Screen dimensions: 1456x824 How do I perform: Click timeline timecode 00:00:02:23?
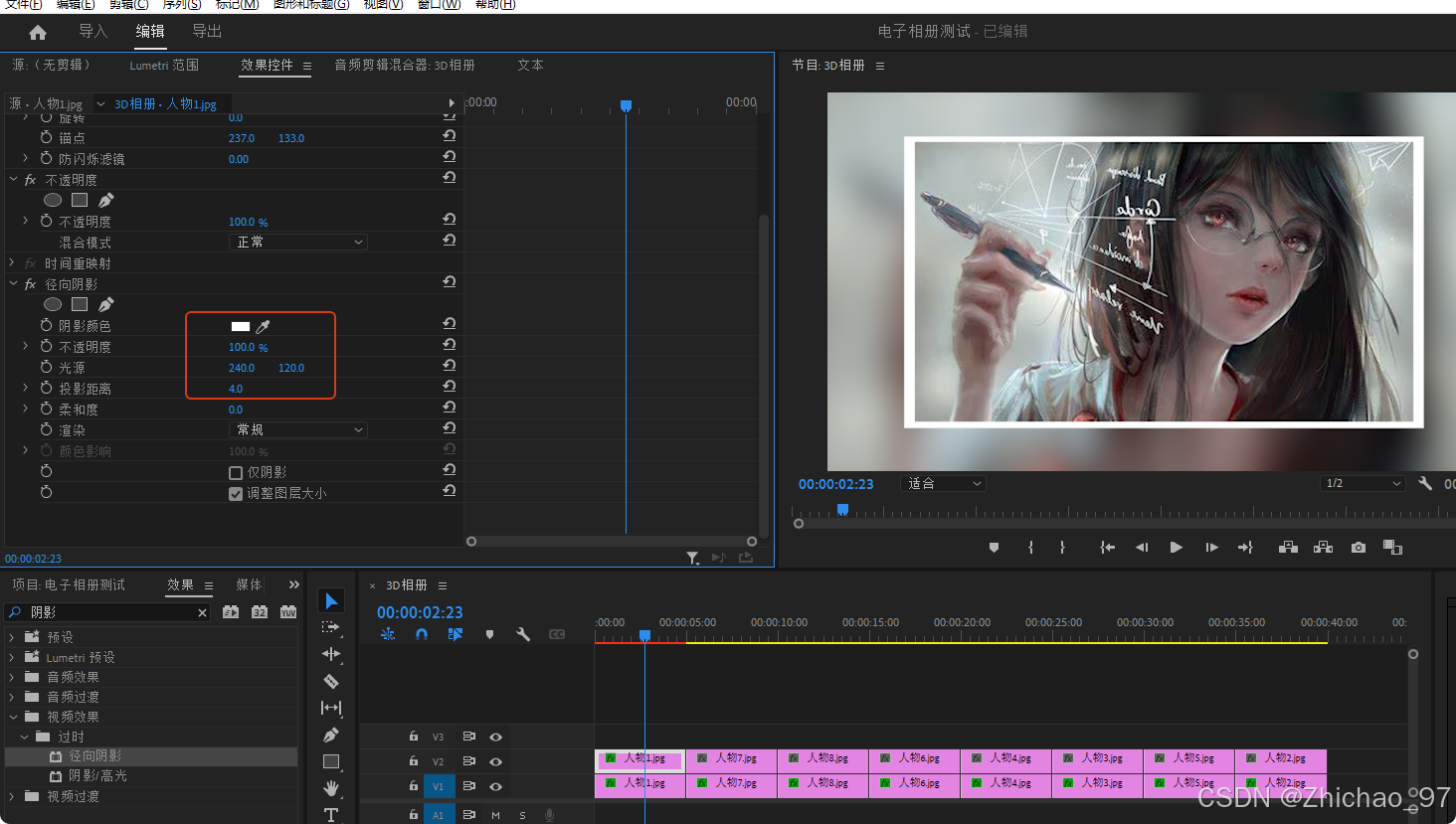click(x=420, y=612)
